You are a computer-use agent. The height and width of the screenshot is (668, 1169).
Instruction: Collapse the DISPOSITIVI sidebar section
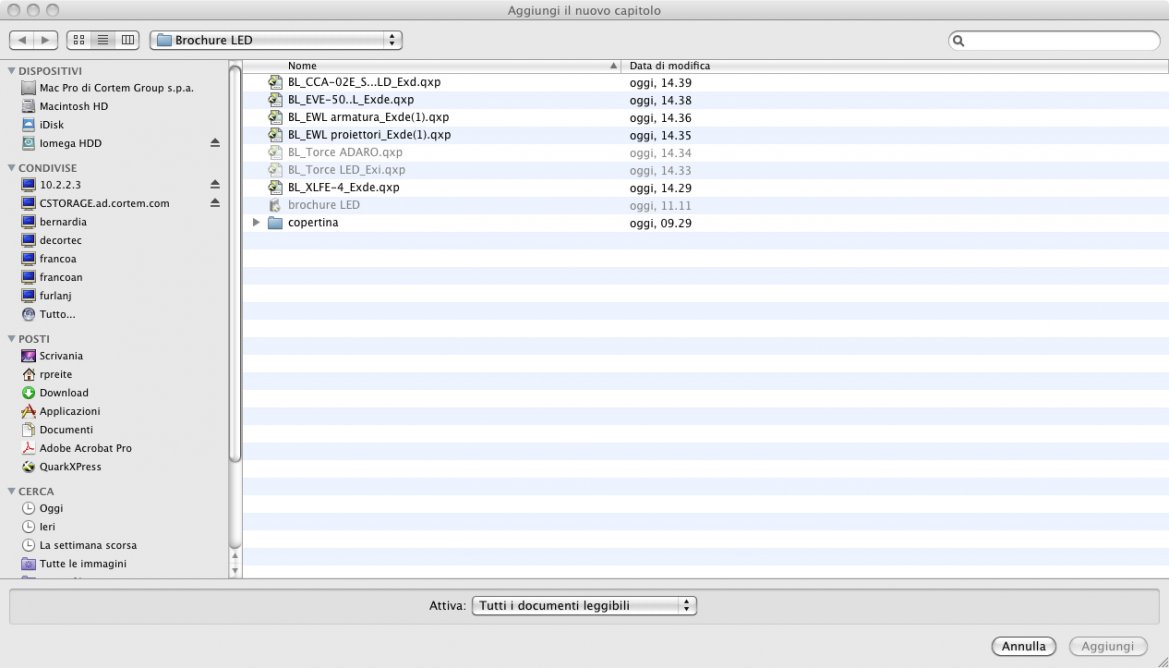(x=12, y=71)
